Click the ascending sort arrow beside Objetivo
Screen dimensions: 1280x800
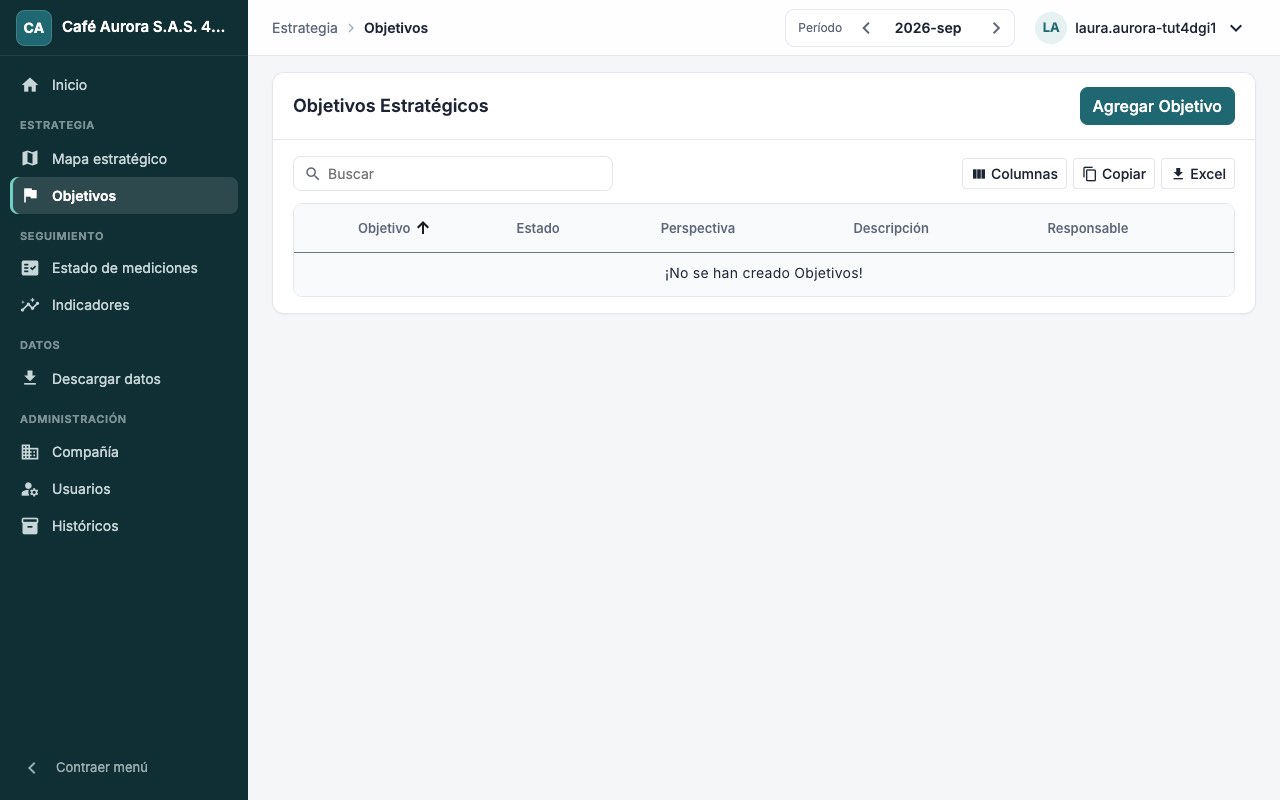pos(423,228)
